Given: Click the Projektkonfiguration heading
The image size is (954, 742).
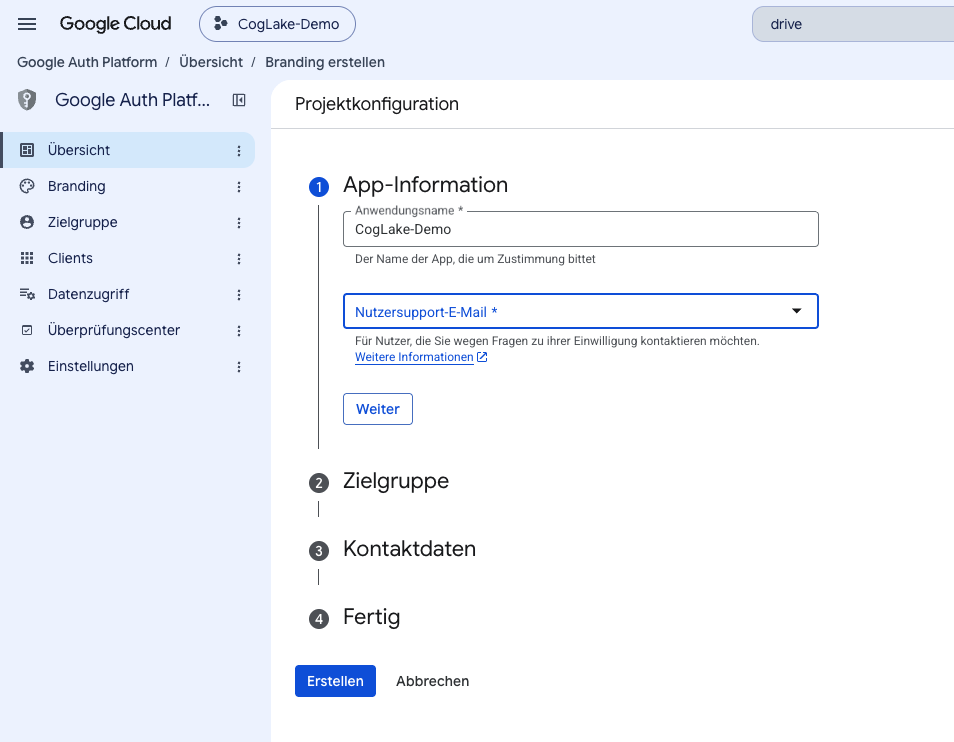Looking at the screenshot, I should [x=377, y=104].
